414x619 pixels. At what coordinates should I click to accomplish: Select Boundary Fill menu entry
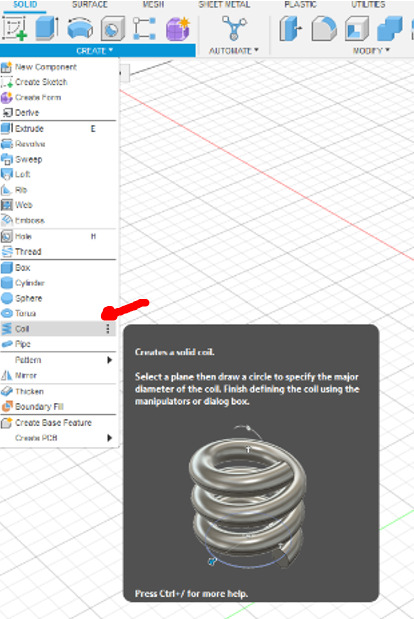coord(58,407)
